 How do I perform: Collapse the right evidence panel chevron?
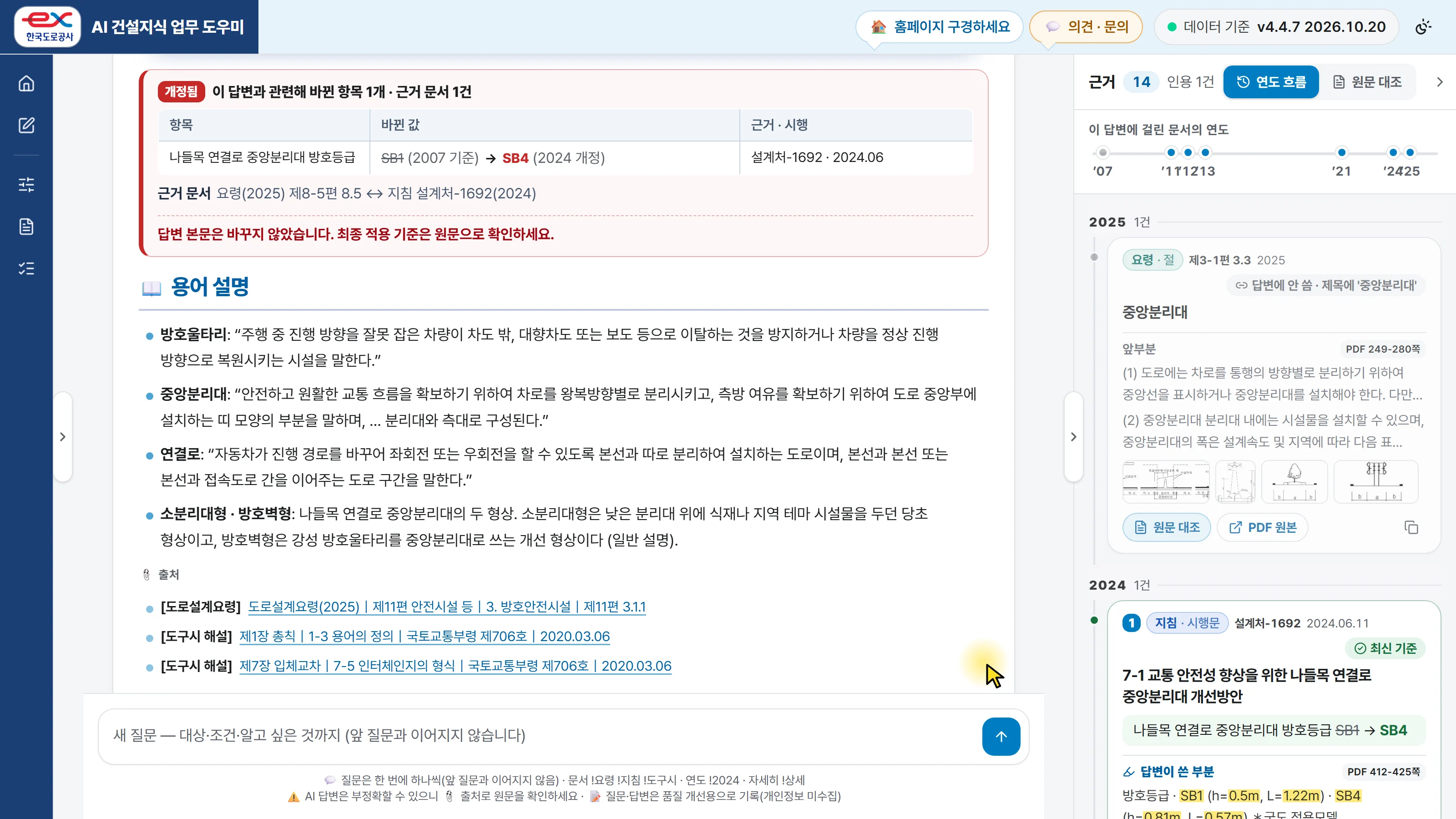[x=1073, y=436]
